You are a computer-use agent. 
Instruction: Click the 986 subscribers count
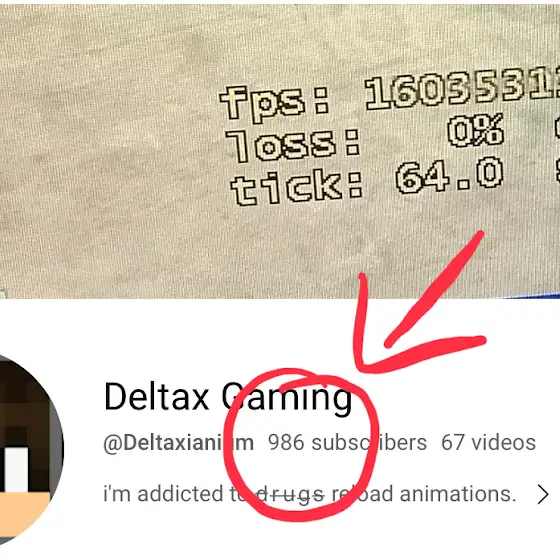tap(347, 443)
